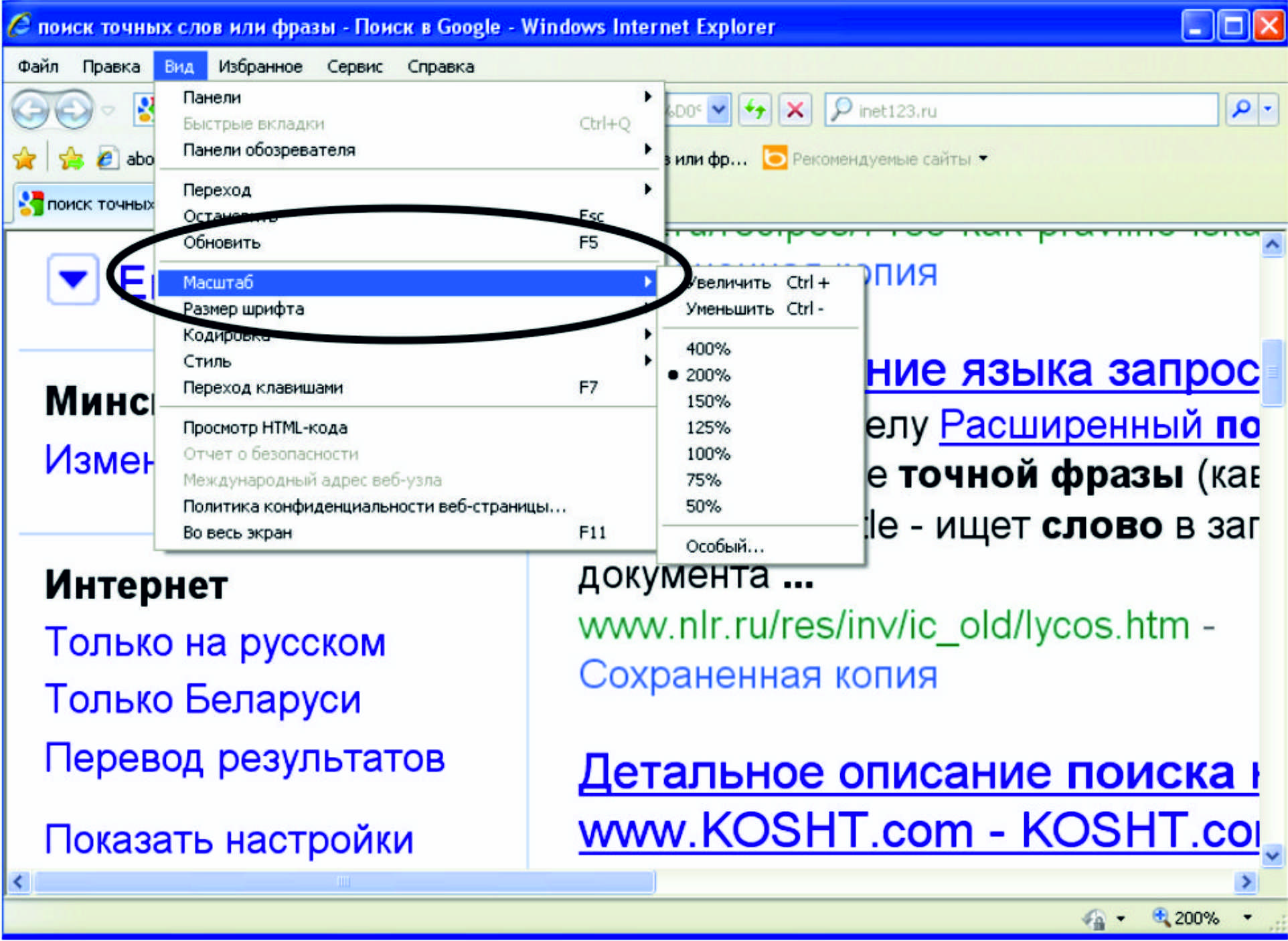Click the magnifier search button beside inet123.ru
The width and height of the screenshot is (1288, 941).
(1240, 109)
